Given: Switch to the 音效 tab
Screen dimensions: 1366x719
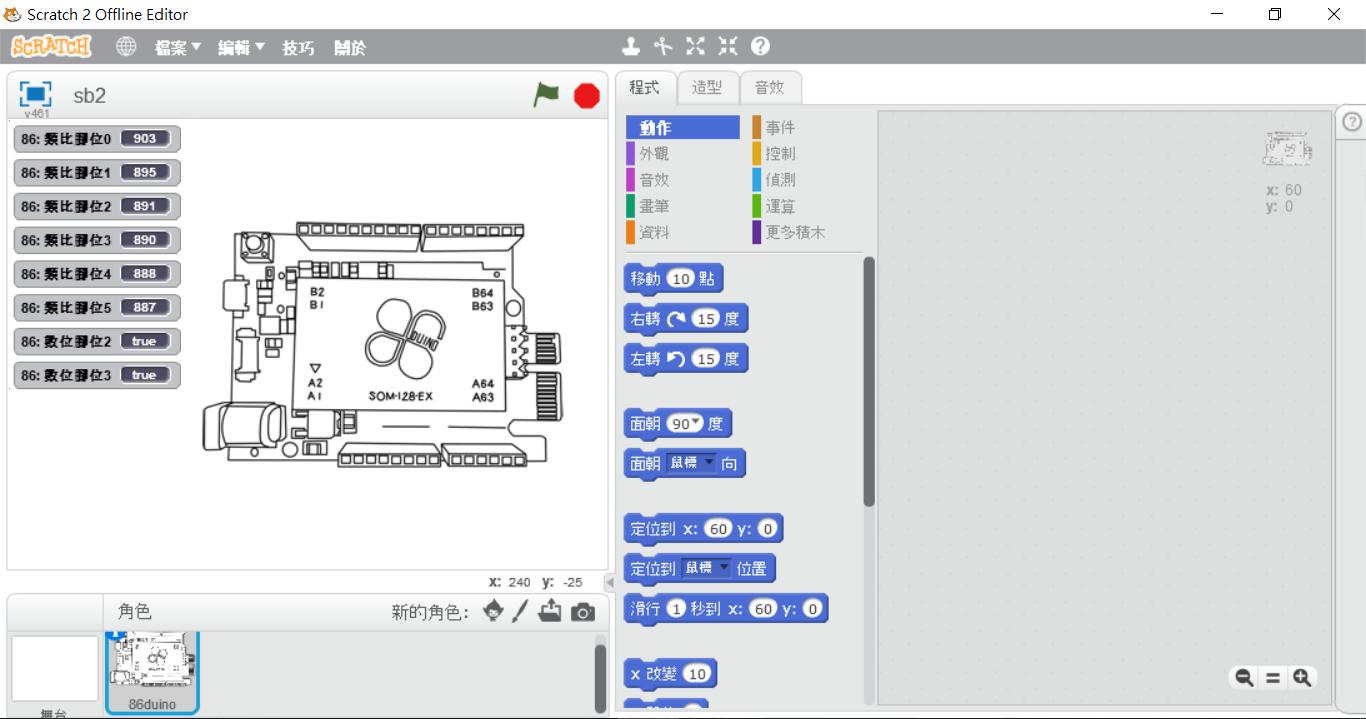Looking at the screenshot, I should [770, 87].
